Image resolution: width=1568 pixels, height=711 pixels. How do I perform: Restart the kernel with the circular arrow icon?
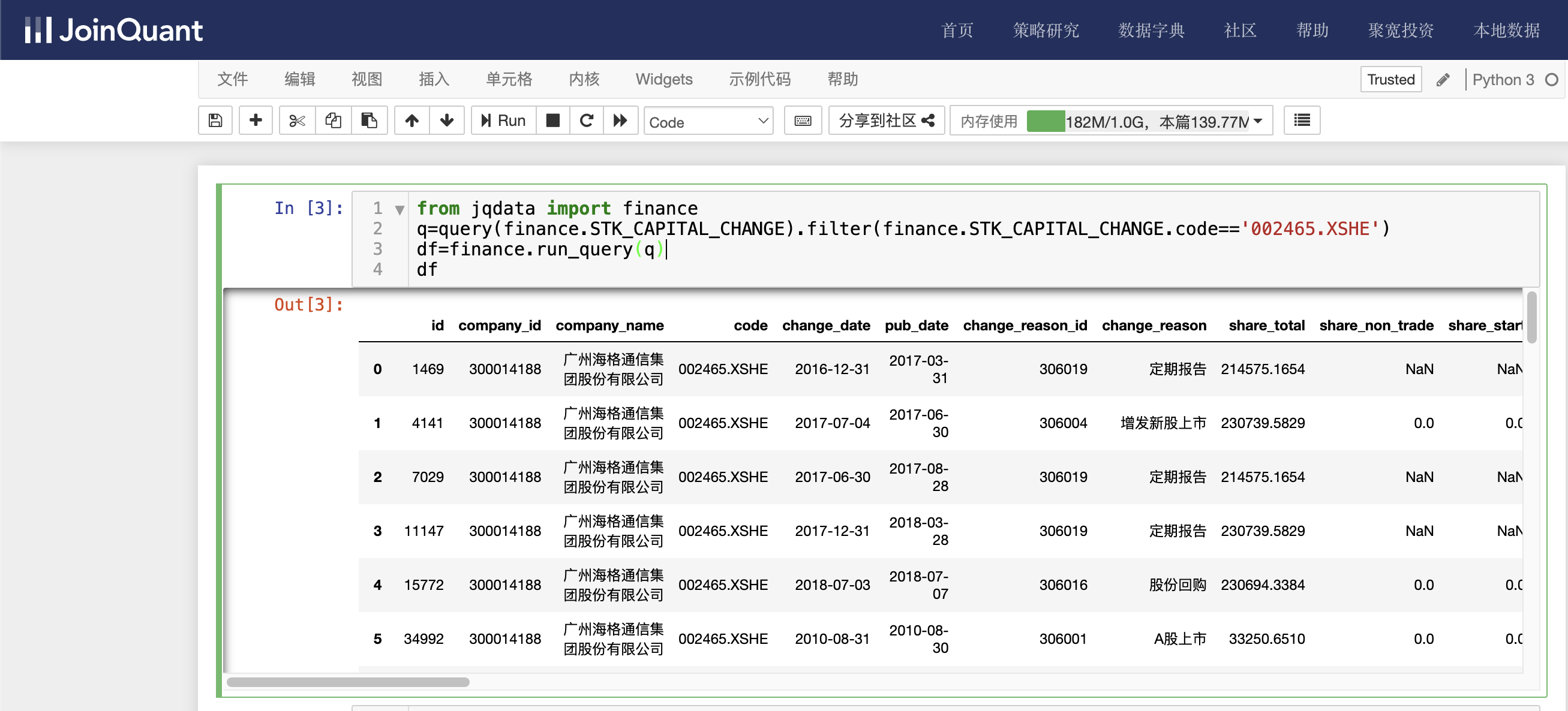coord(586,120)
